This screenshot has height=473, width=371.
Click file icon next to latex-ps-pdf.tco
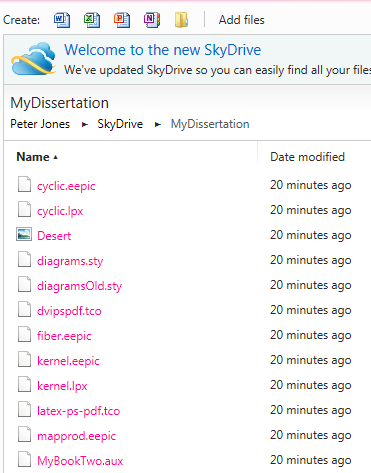[x=24, y=409]
